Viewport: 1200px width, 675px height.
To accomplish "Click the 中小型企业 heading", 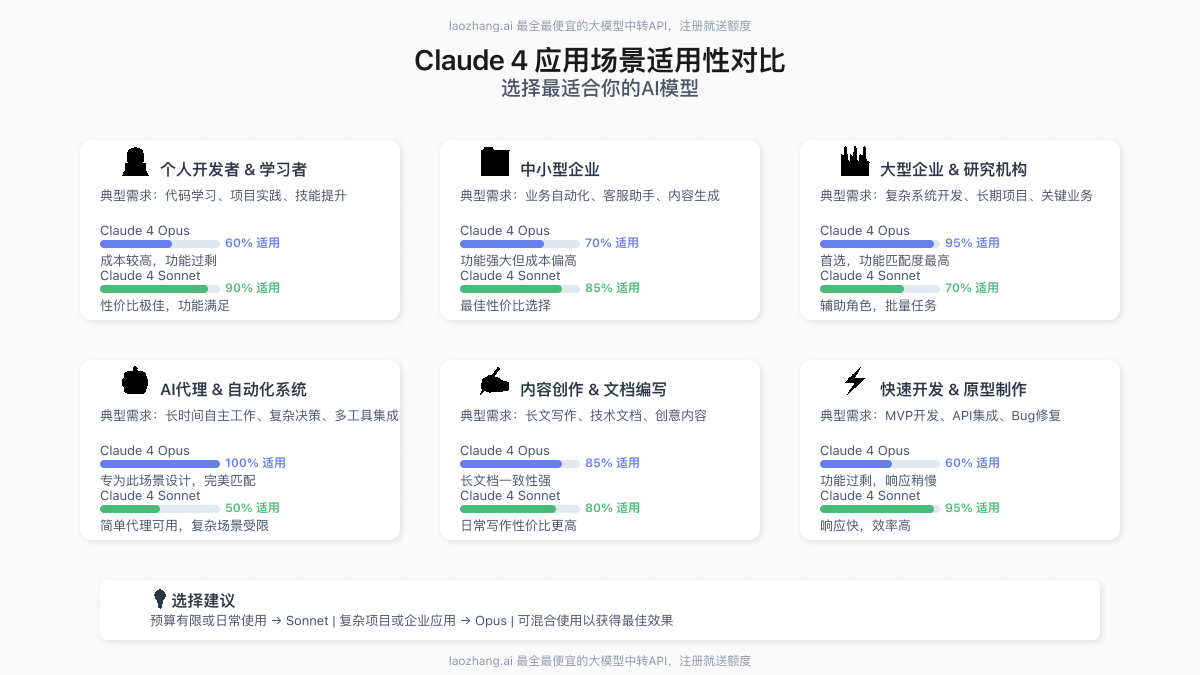I will pos(560,170).
